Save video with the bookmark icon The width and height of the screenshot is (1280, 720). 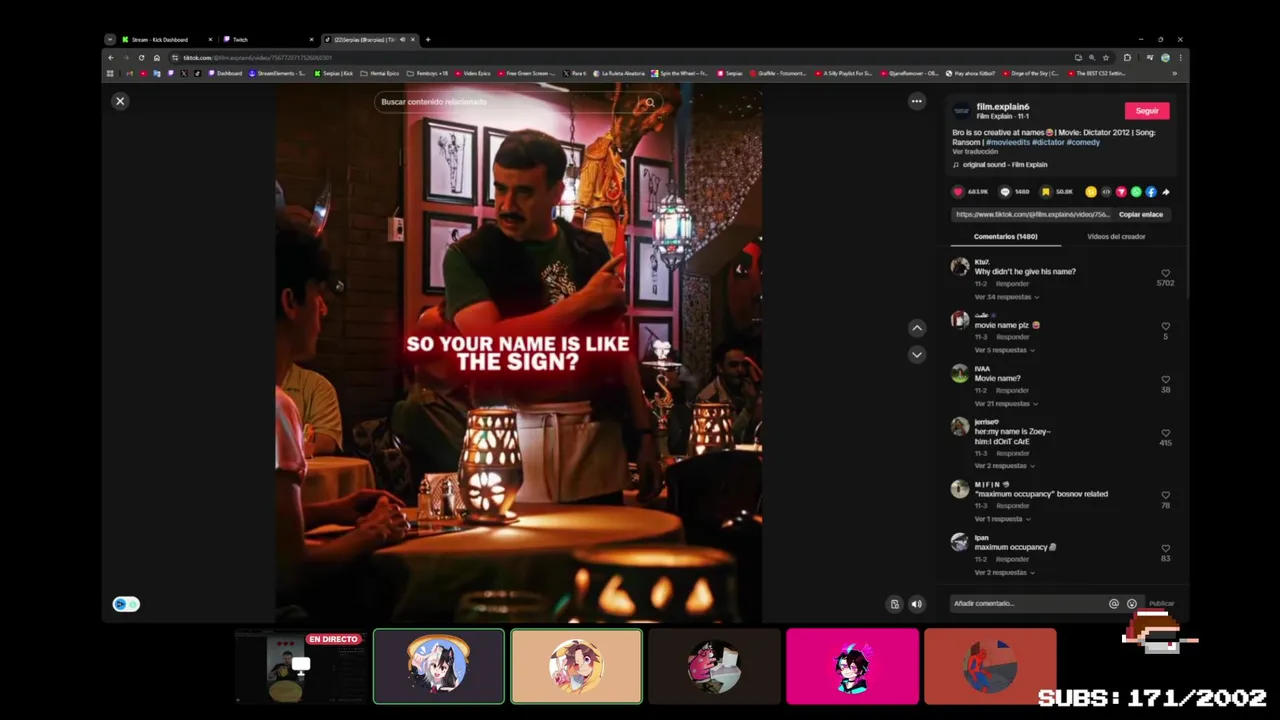point(1046,192)
